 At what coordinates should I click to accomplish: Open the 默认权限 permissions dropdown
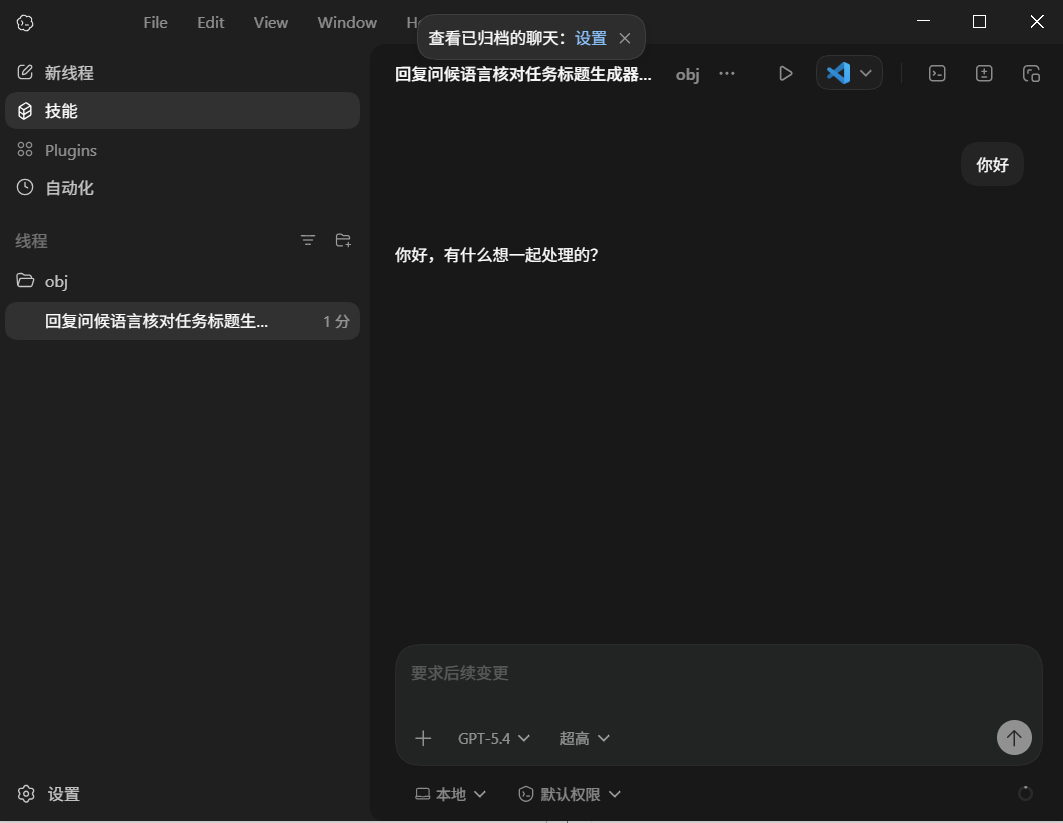click(569, 794)
